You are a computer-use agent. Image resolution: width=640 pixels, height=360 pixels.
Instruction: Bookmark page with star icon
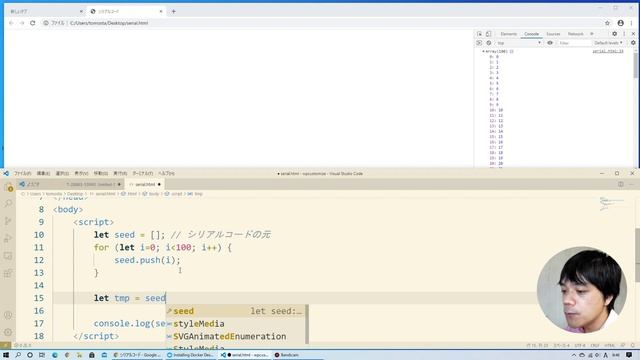(x=607, y=23)
